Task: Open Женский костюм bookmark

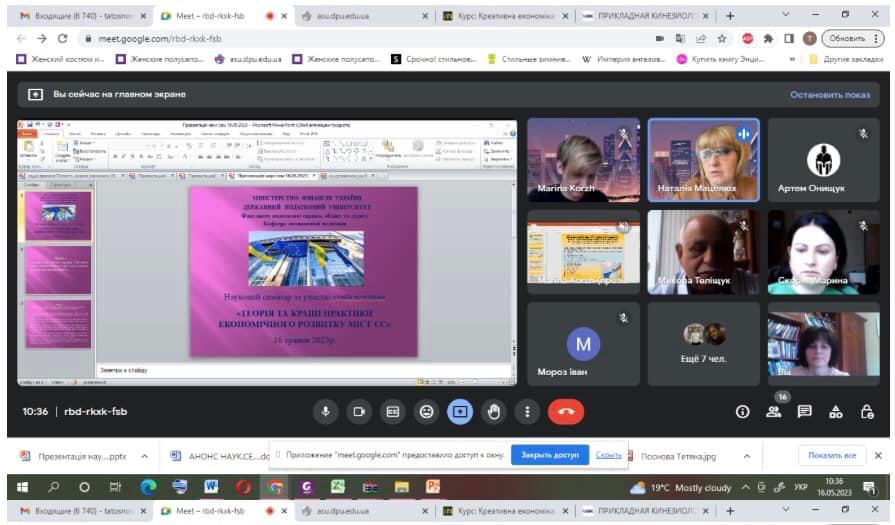Action: click(61, 59)
